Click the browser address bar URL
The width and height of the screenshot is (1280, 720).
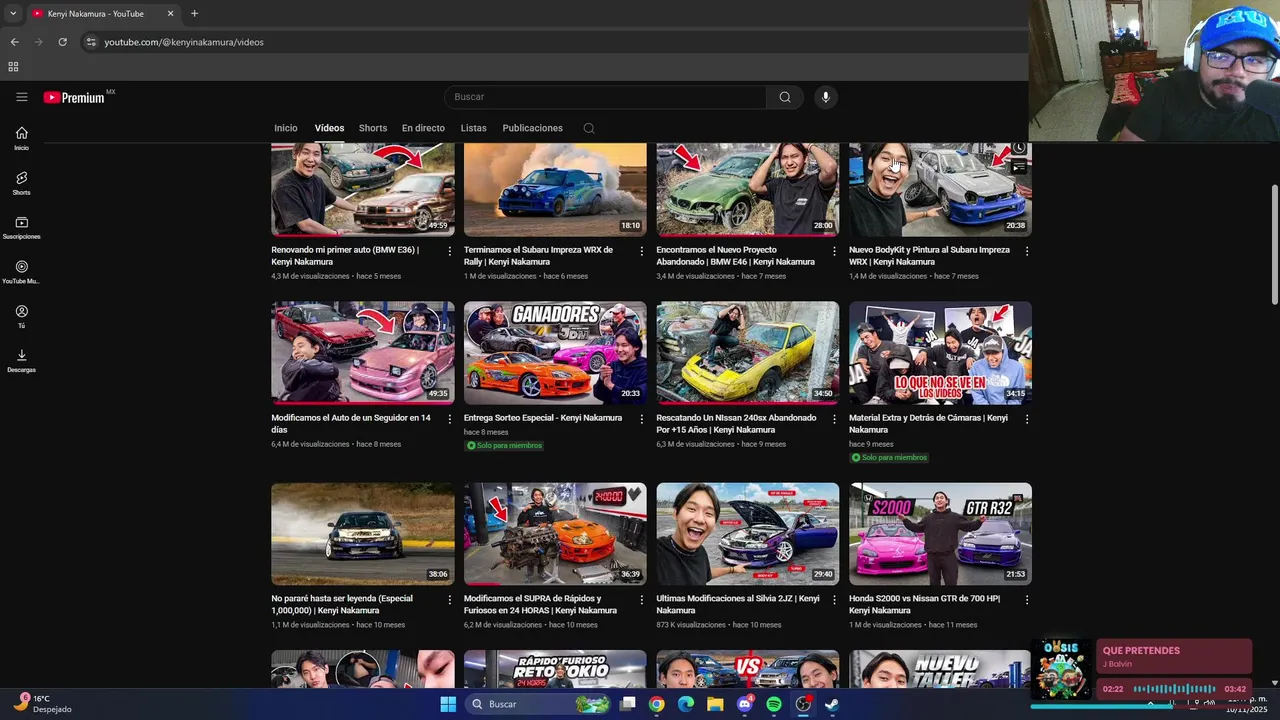(x=184, y=42)
